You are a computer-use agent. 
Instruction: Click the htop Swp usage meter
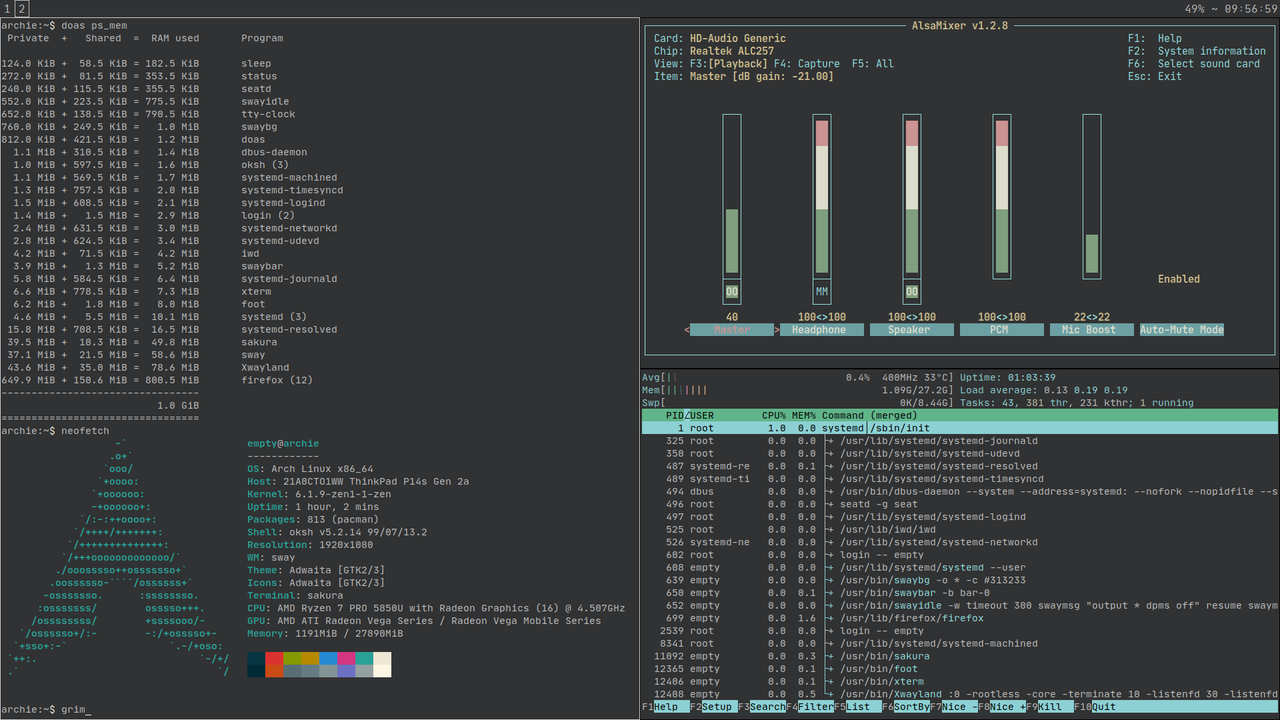click(x=798, y=403)
